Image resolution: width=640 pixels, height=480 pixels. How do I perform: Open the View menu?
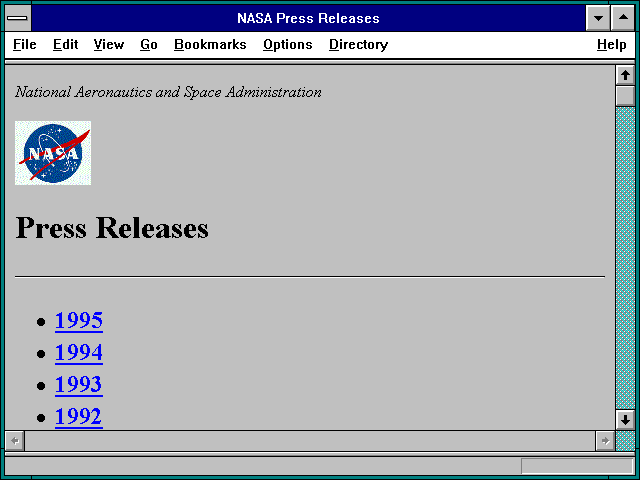click(x=109, y=44)
